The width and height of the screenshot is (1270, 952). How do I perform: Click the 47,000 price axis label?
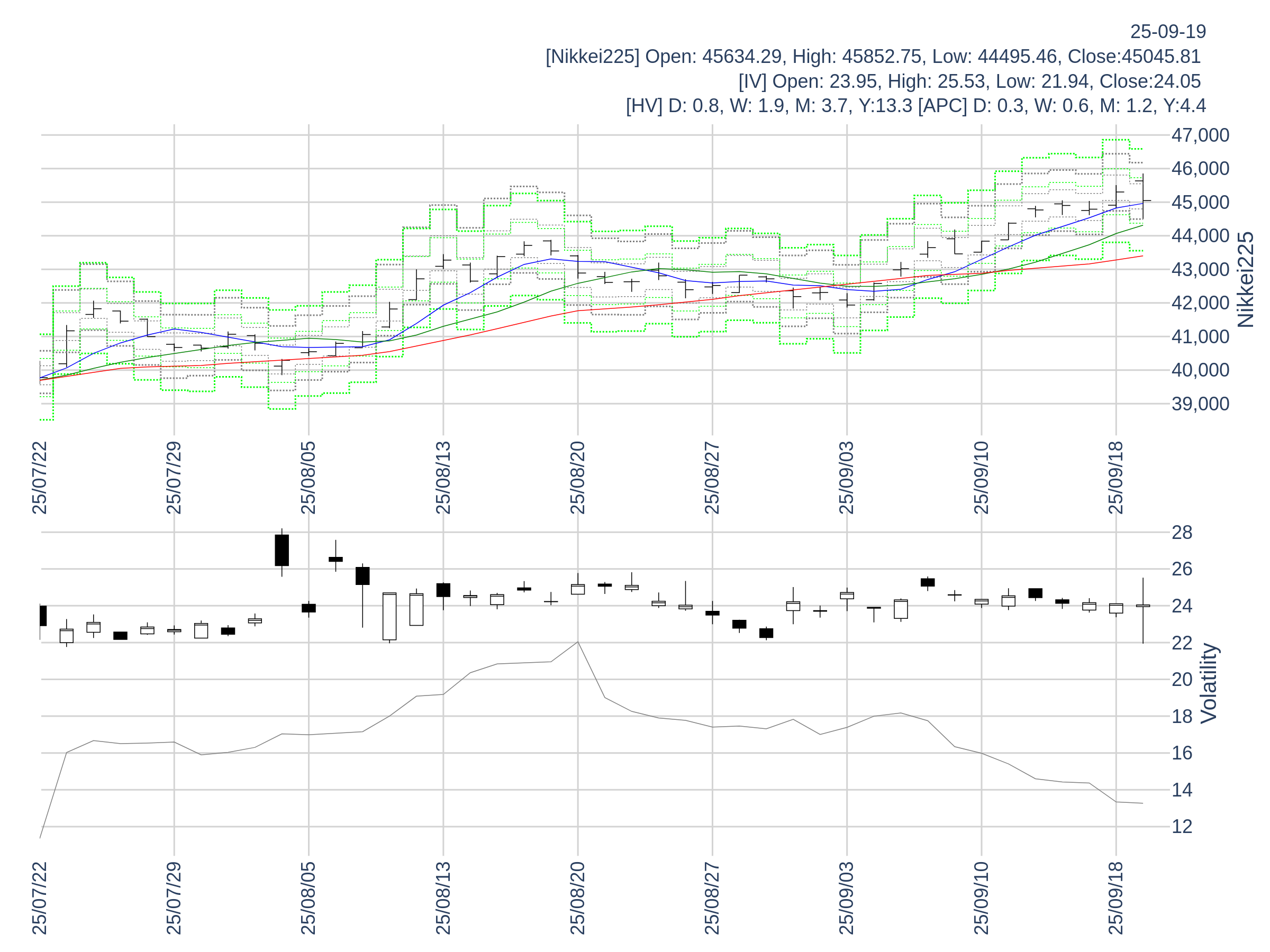1200,135
